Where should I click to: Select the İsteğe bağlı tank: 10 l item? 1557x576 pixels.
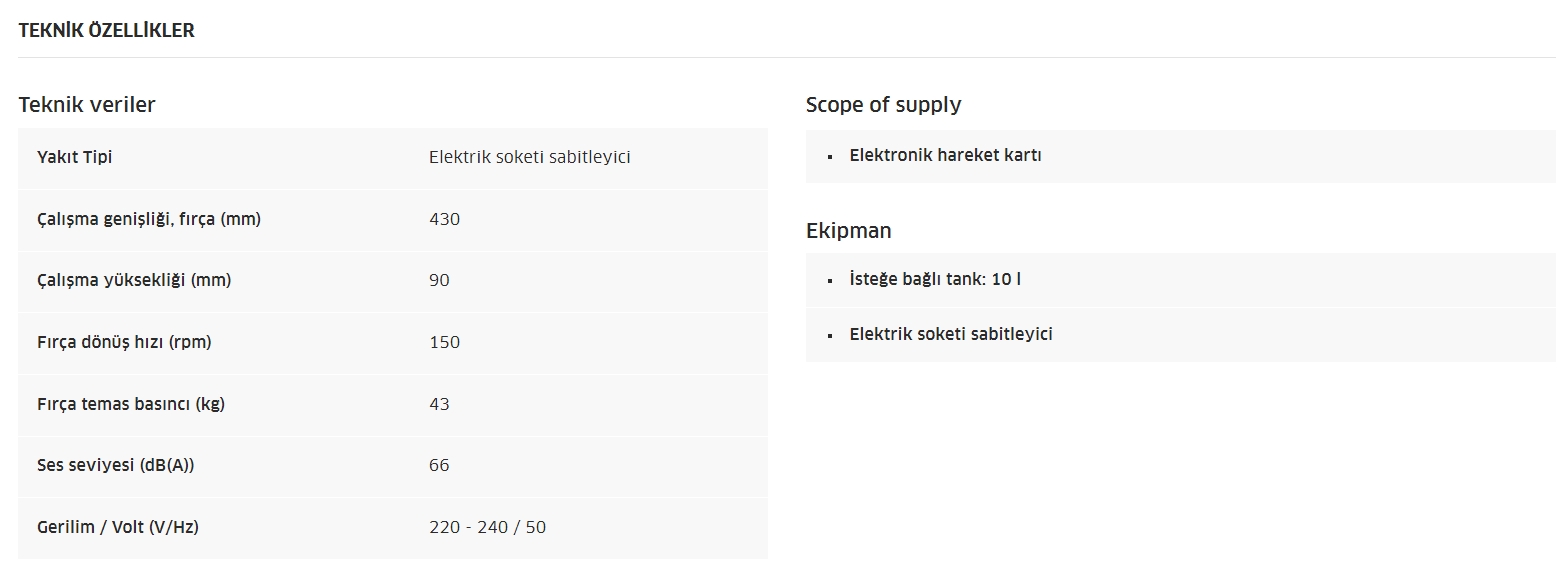pos(935,279)
